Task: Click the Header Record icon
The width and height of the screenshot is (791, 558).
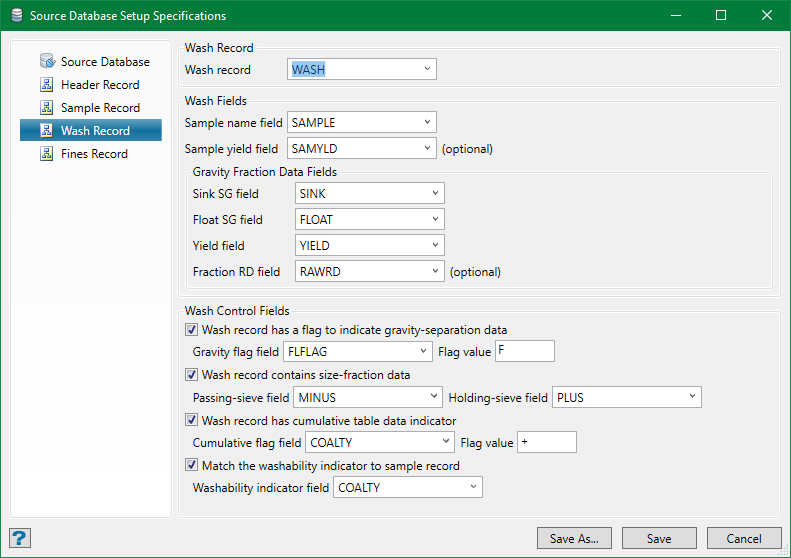Action: pos(46,85)
